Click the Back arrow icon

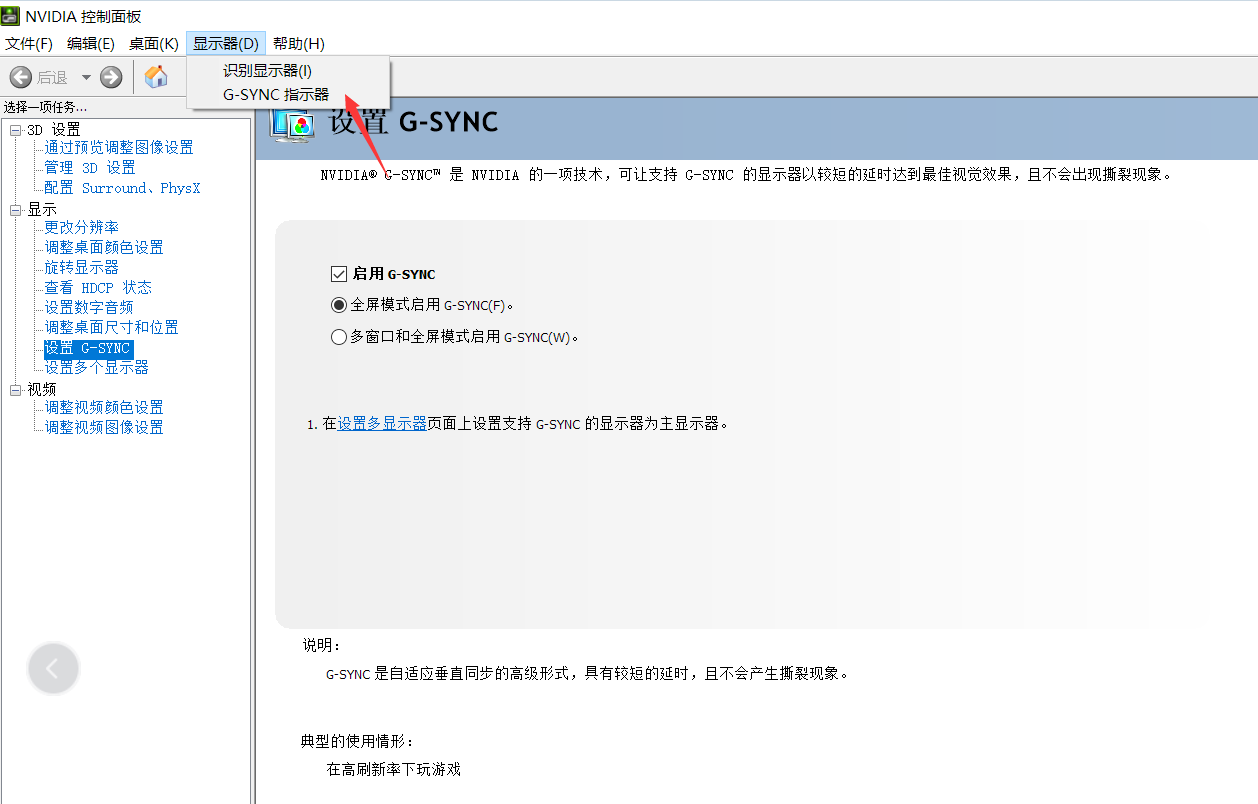pos(20,77)
